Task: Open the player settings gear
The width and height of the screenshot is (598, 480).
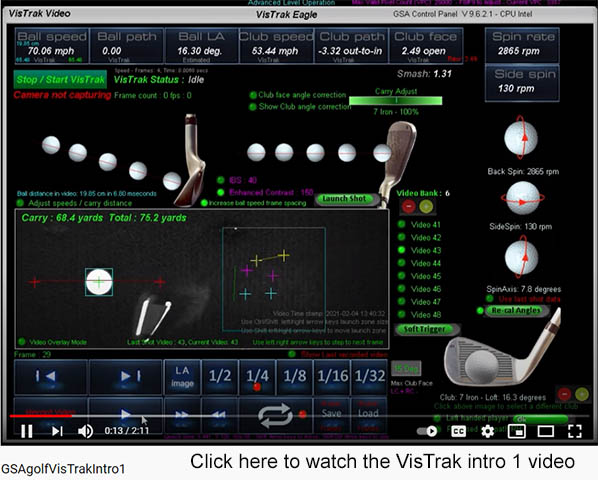Action: (x=487, y=431)
